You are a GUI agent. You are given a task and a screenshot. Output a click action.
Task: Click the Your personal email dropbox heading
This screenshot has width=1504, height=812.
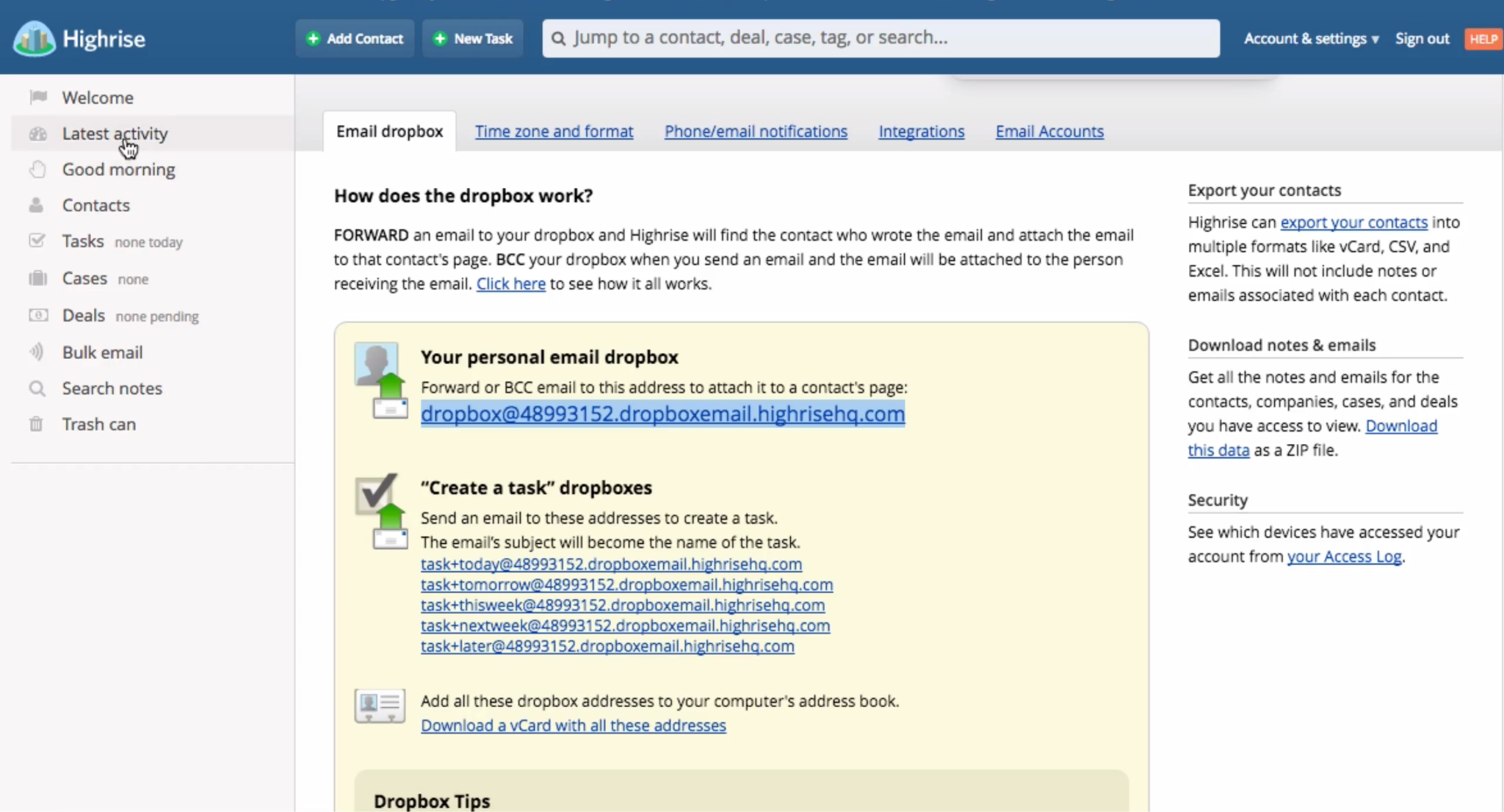(x=549, y=358)
